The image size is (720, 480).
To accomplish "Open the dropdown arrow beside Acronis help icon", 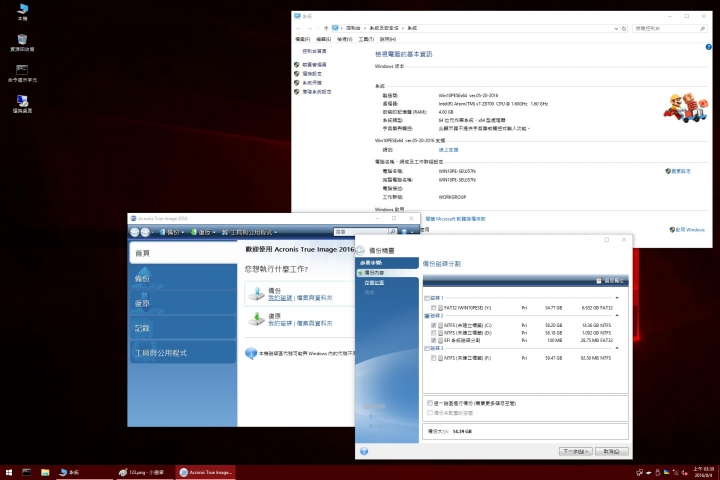I will (x=412, y=232).
